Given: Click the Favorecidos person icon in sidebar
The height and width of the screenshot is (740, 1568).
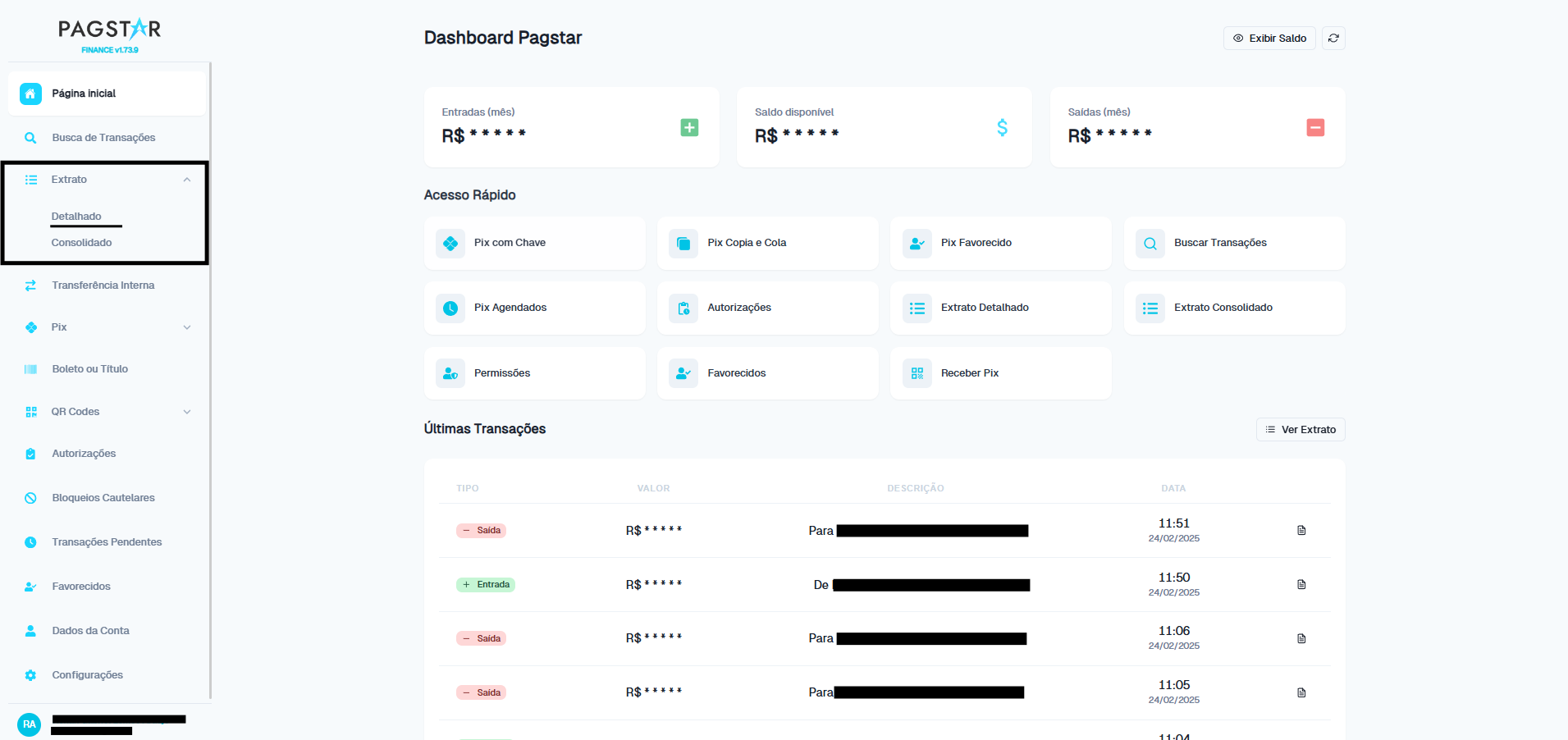Looking at the screenshot, I should click(x=30, y=587).
